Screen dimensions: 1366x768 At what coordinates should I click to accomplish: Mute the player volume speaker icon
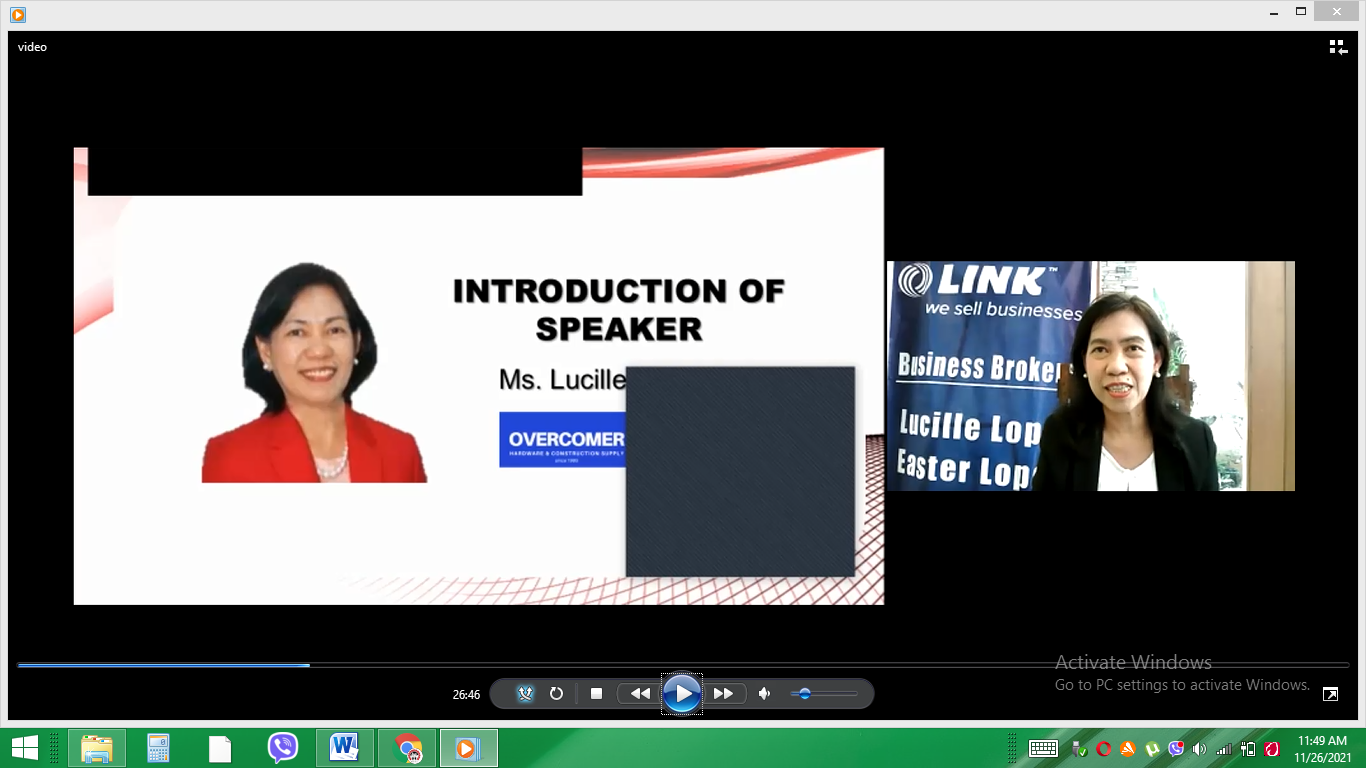[765, 693]
